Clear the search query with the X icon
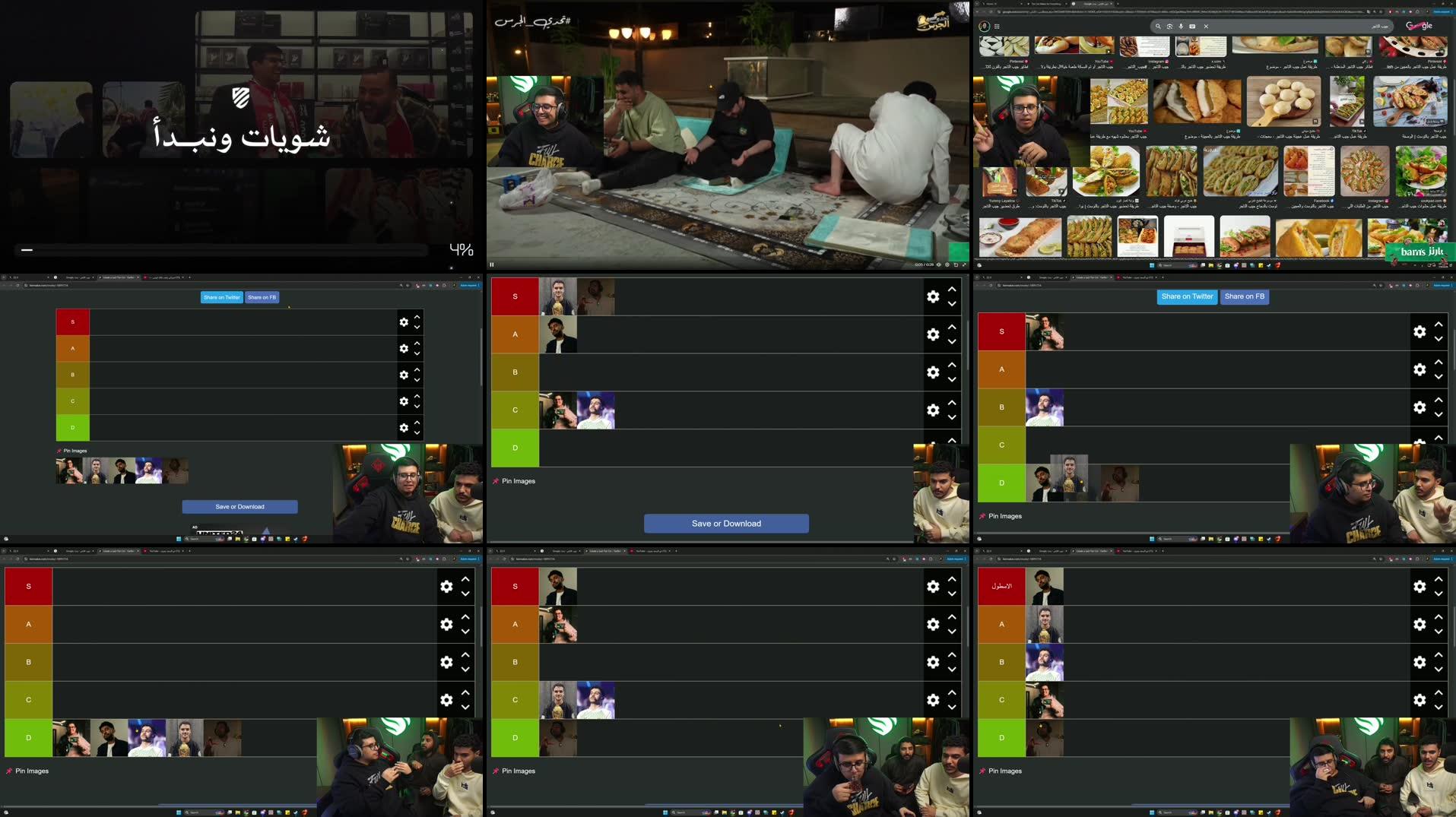Image resolution: width=1456 pixels, height=817 pixels. click(x=1206, y=26)
